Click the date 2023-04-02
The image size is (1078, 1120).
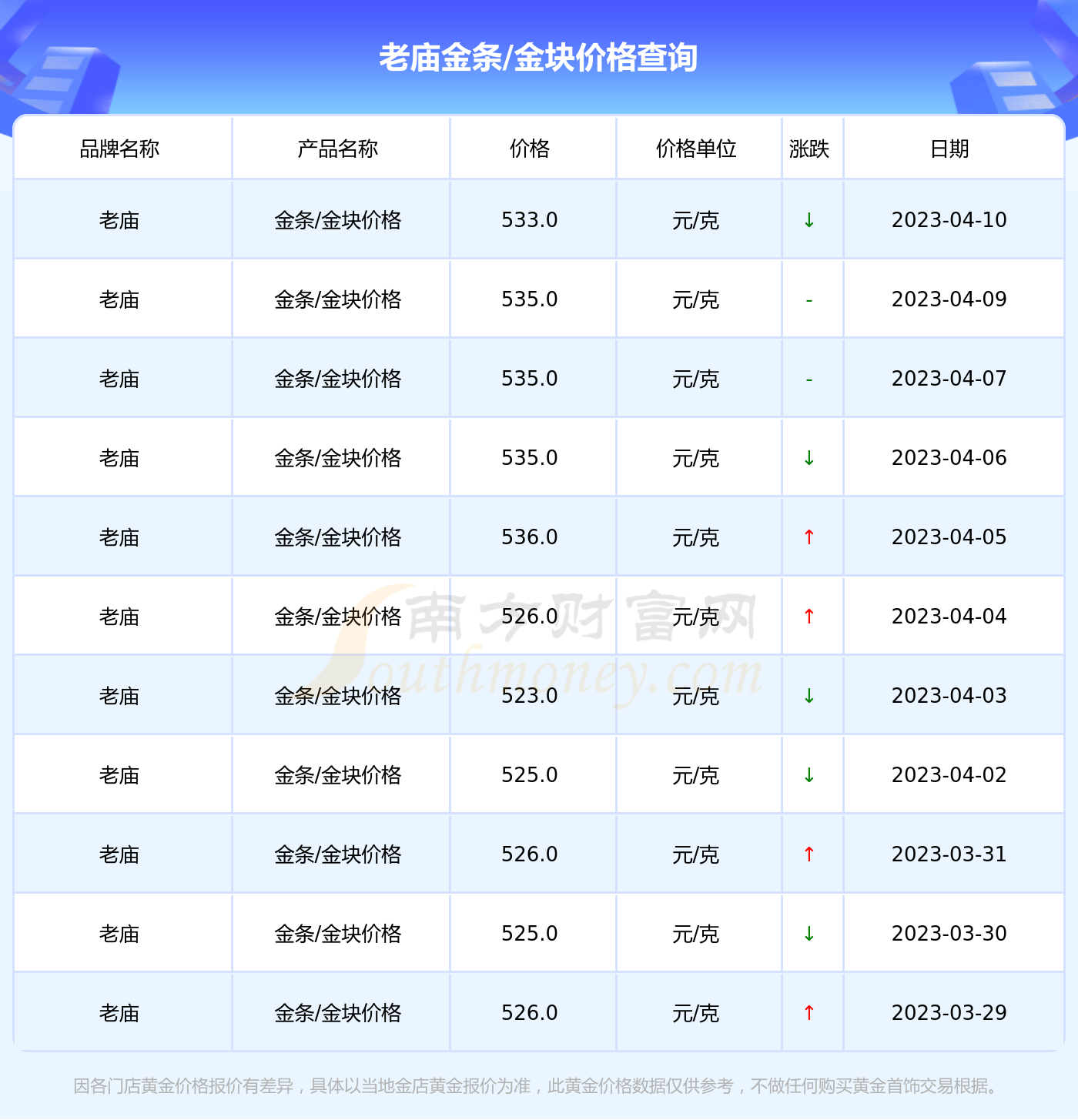[x=949, y=775]
